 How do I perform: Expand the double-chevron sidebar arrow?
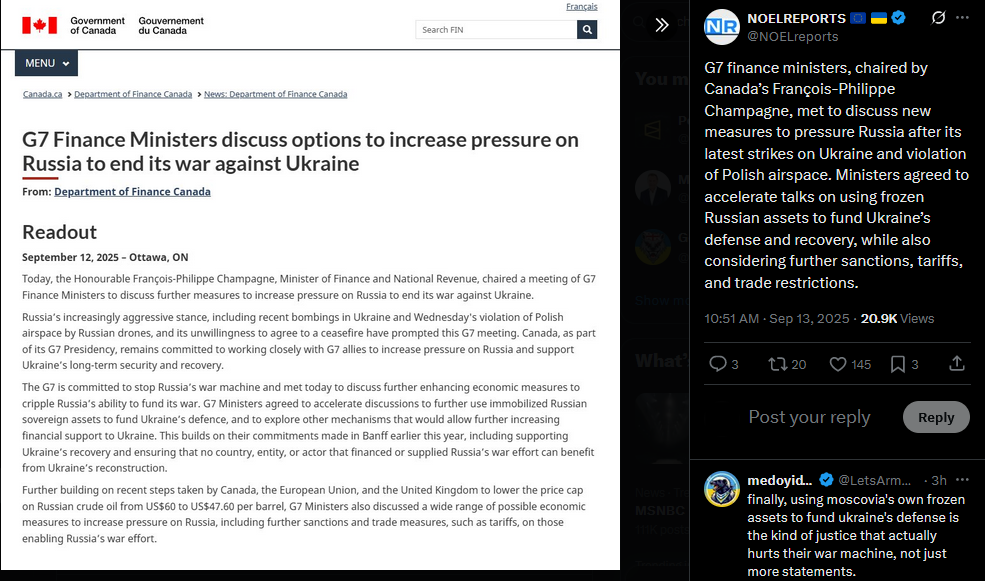pos(661,25)
